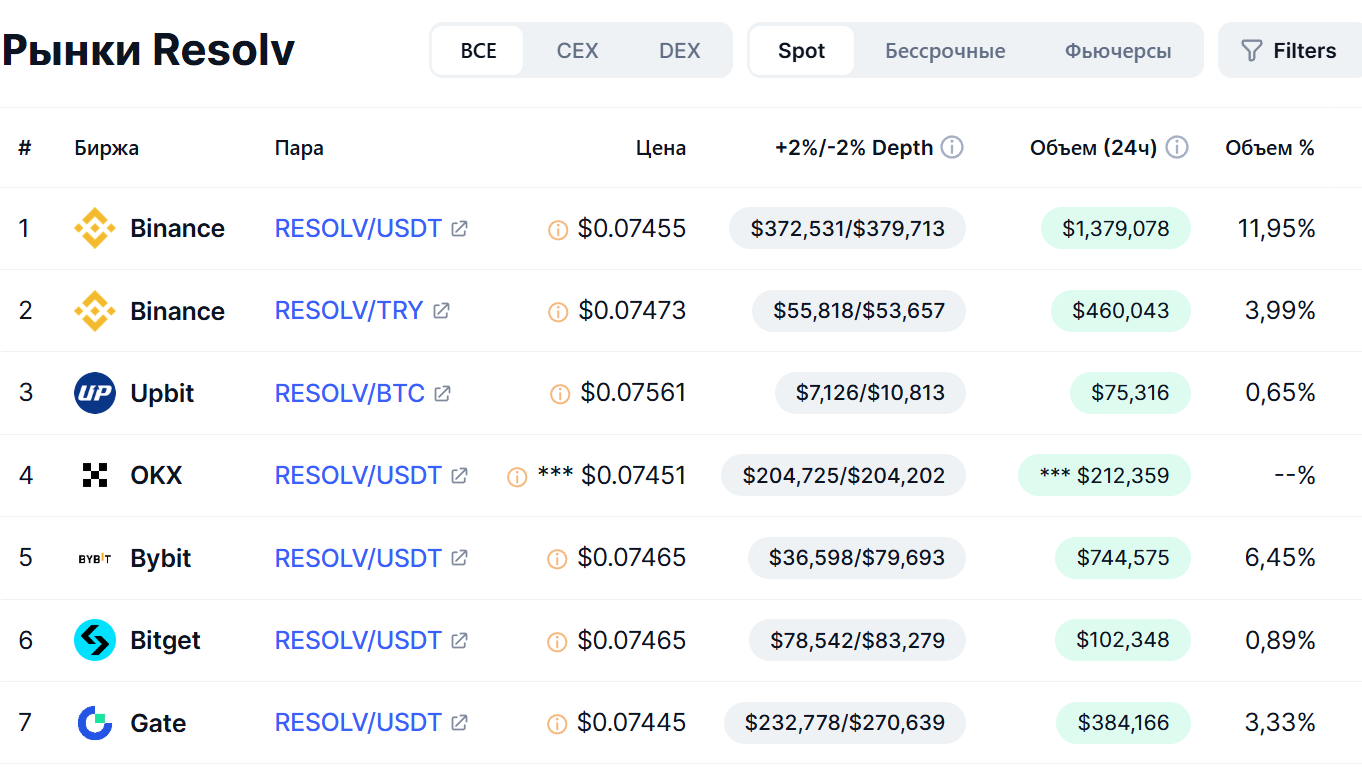
Task: Click info icon beside Объем (24ч) header
Action: point(1177,148)
